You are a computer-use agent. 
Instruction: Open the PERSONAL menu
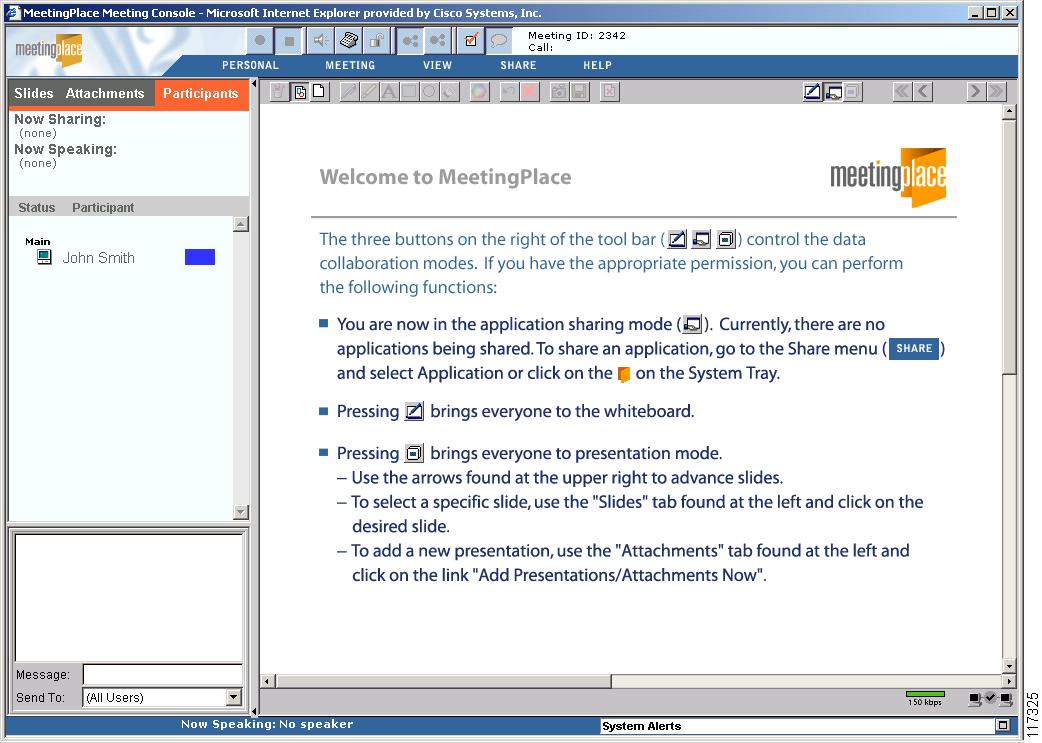click(250, 65)
